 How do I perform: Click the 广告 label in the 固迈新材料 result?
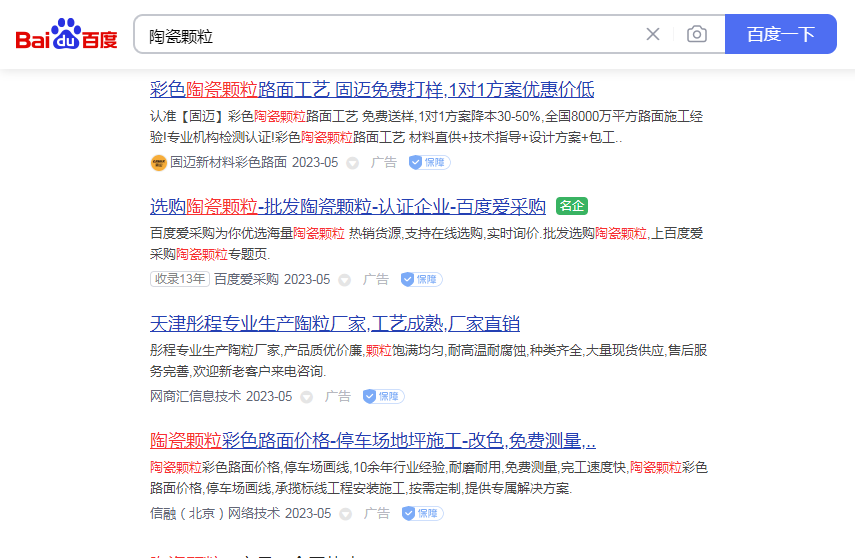[x=384, y=162]
